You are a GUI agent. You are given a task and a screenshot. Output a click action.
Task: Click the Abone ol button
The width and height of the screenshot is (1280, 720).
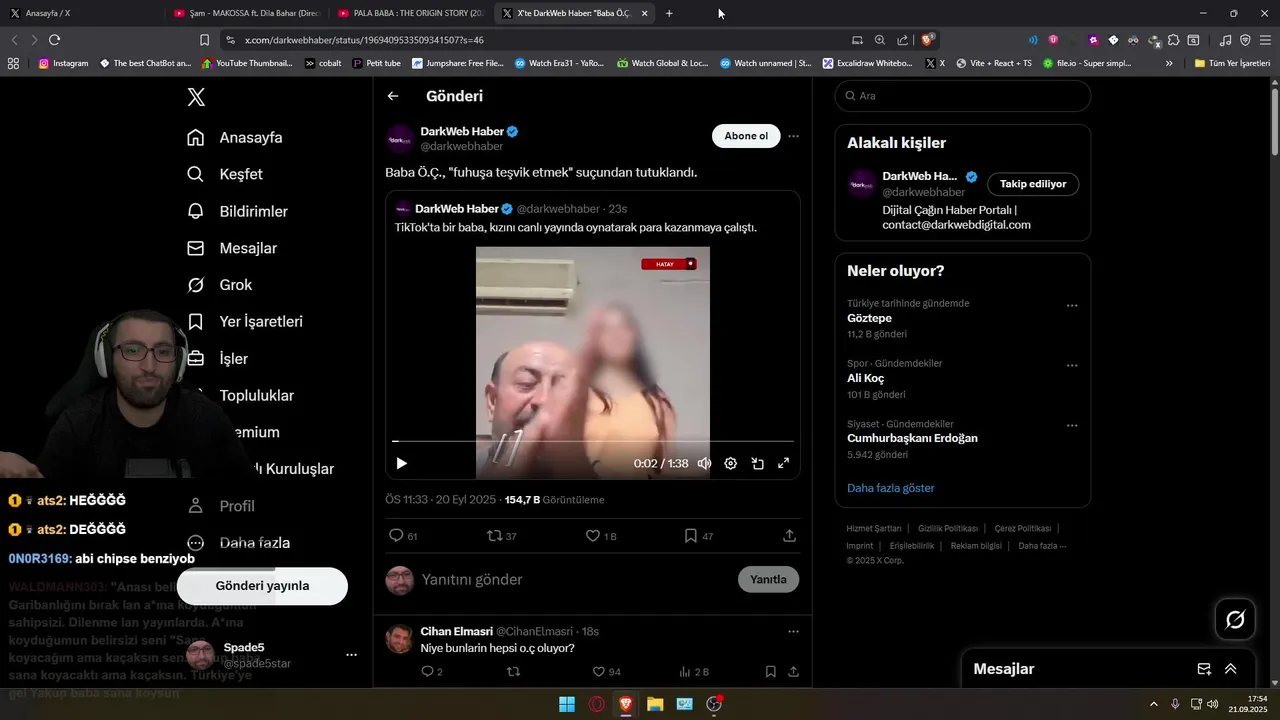(746, 136)
